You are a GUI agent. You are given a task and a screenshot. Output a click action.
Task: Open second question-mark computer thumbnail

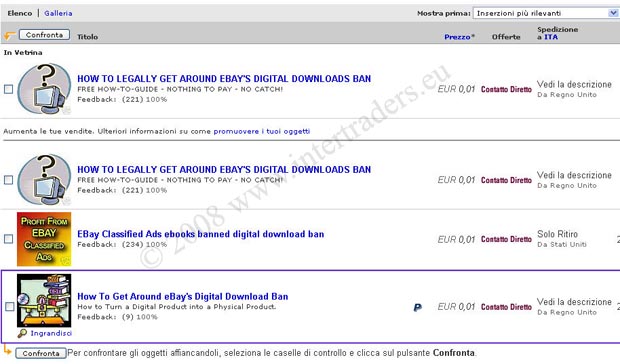[x=44, y=179]
